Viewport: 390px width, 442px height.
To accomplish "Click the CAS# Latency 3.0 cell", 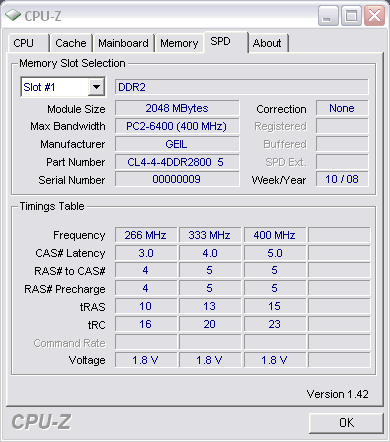I will [x=146, y=253].
